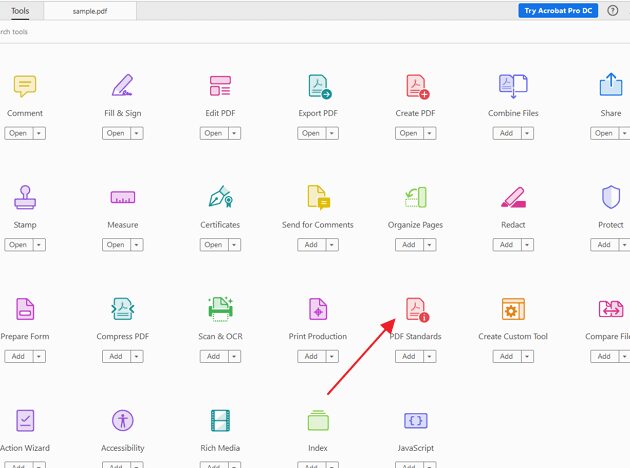The image size is (630, 468).
Task: Open dropdown arrow beside Combine Files Add
Action: point(527,133)
